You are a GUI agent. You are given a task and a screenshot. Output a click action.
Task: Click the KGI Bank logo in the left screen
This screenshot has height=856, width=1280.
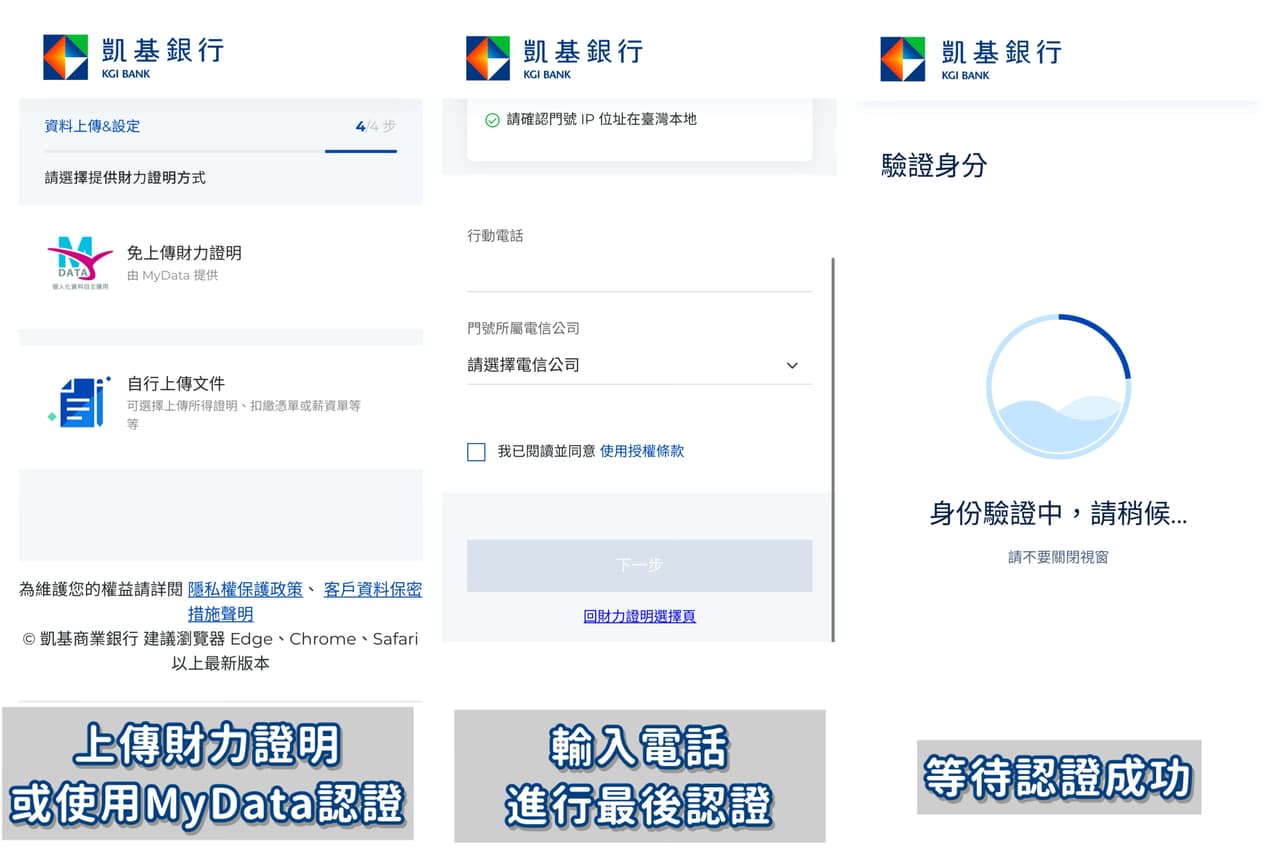[x=133, y=57]
